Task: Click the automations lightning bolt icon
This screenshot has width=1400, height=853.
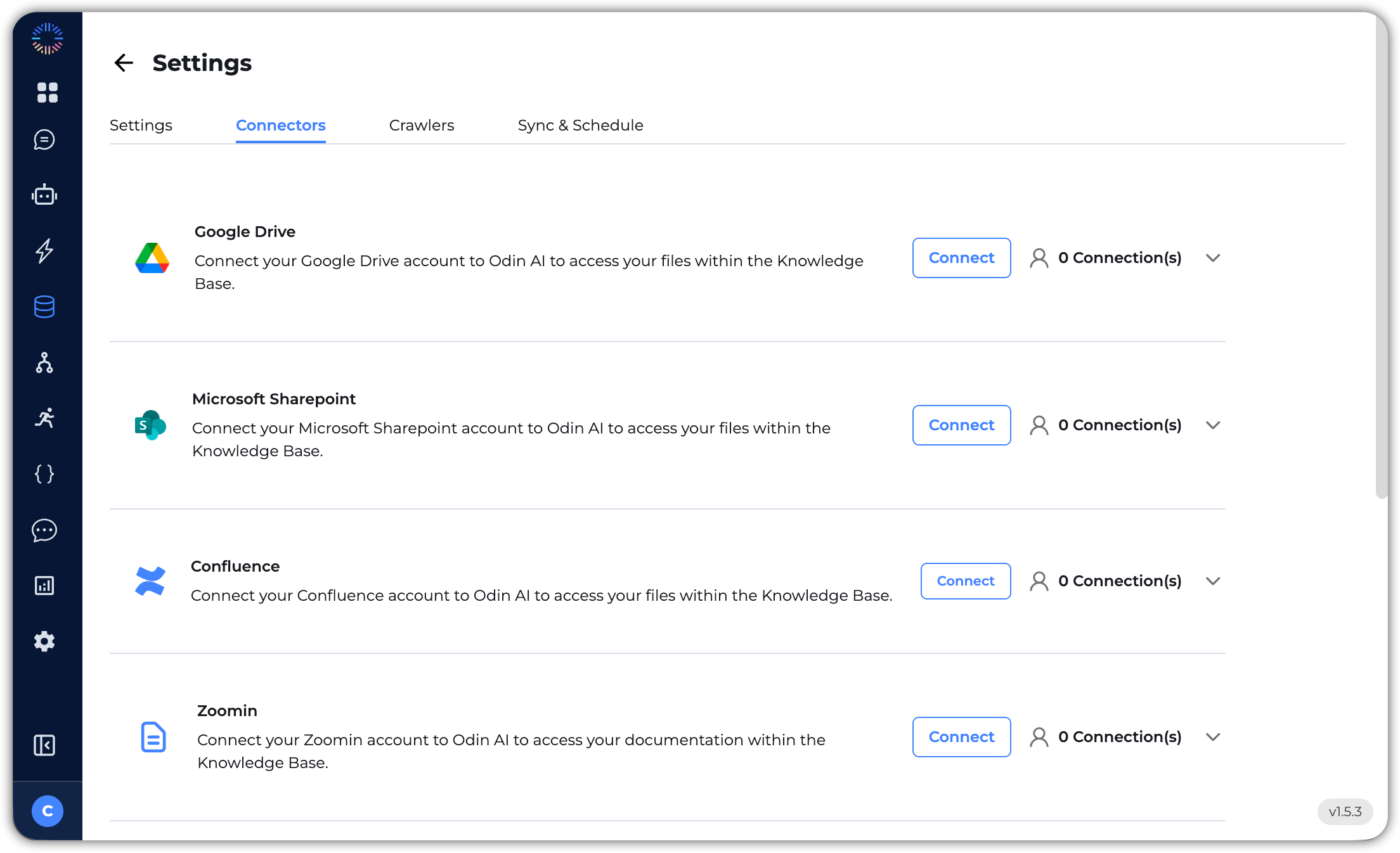Action: 44,251
